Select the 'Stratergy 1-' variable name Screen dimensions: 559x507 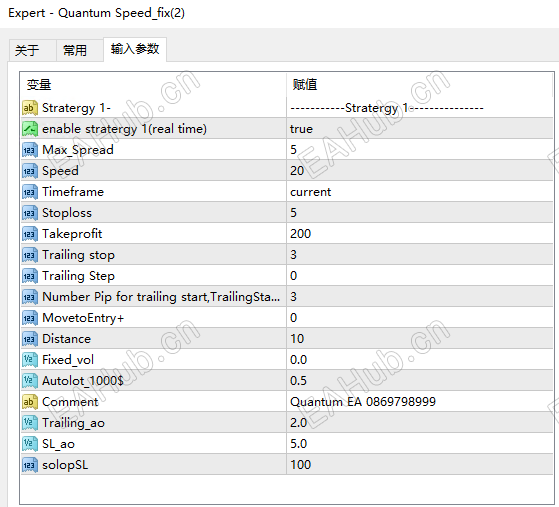coord(76,108)
